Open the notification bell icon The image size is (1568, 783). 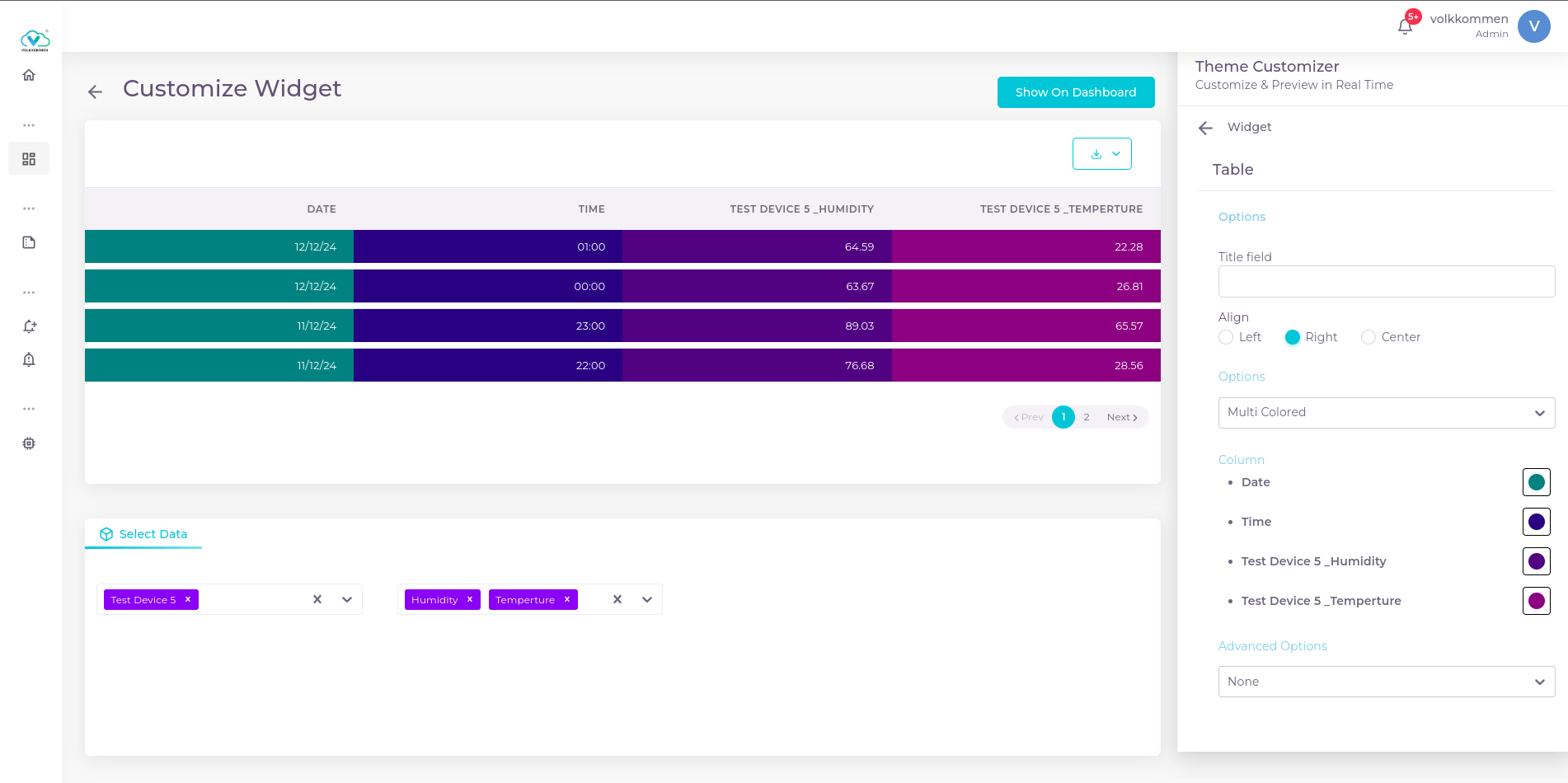point(1406,26)
